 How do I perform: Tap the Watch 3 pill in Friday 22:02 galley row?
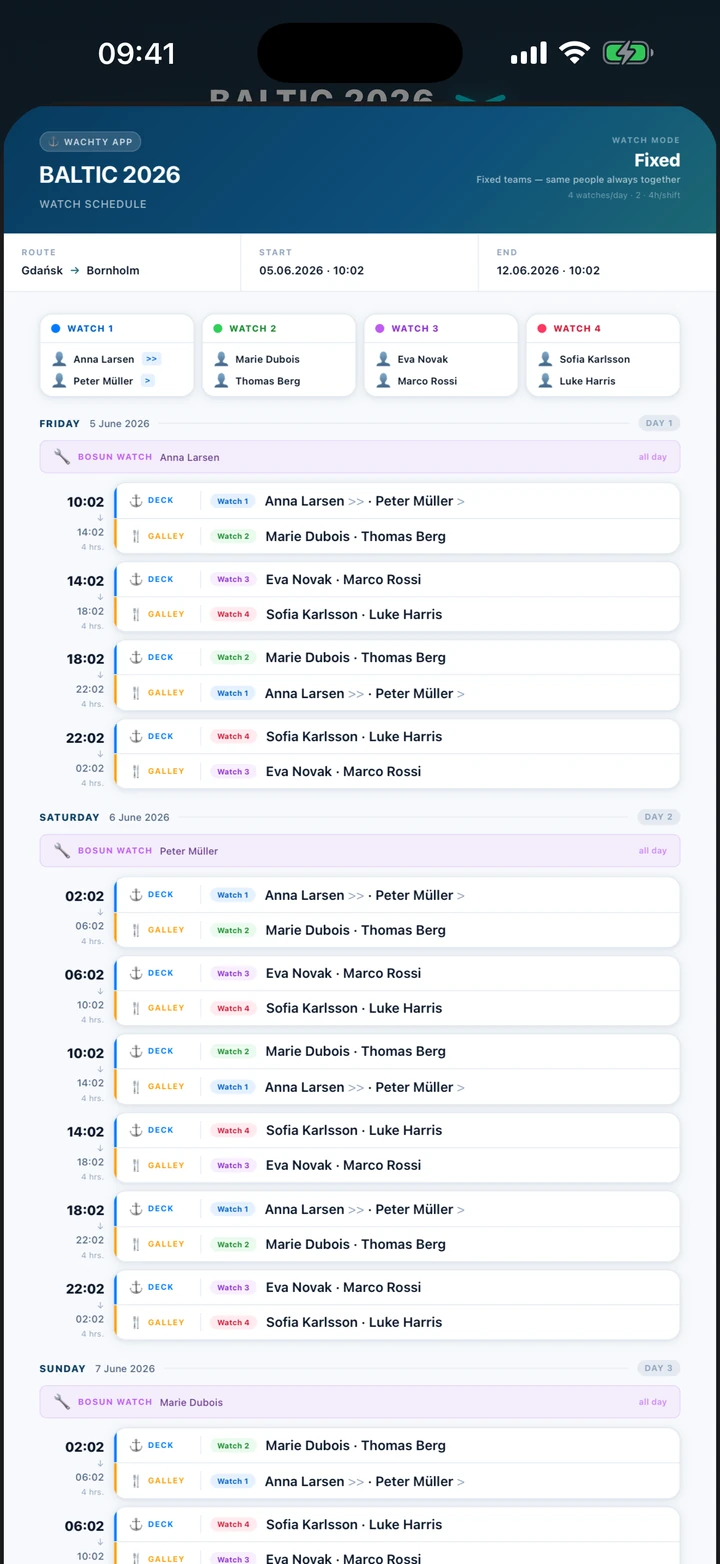pos(233,771)
